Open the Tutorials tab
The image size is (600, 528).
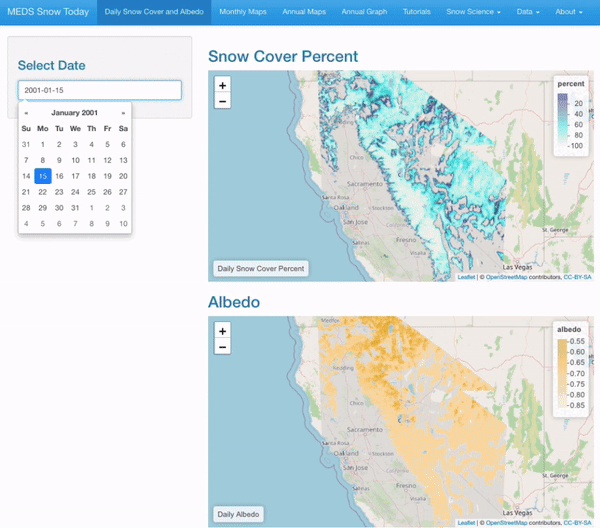pos(416,12)
